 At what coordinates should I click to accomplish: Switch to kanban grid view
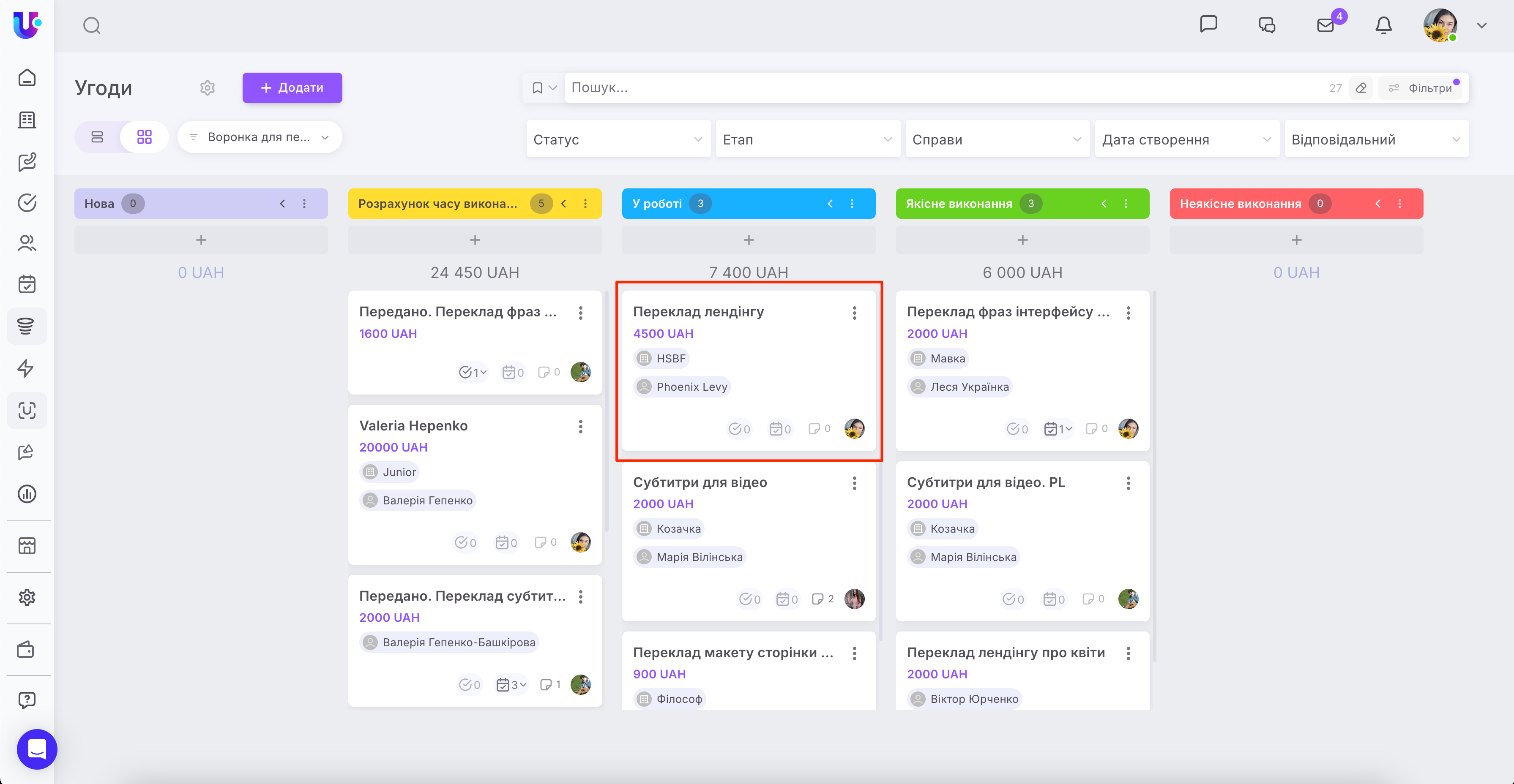click(x=144, y=137)
